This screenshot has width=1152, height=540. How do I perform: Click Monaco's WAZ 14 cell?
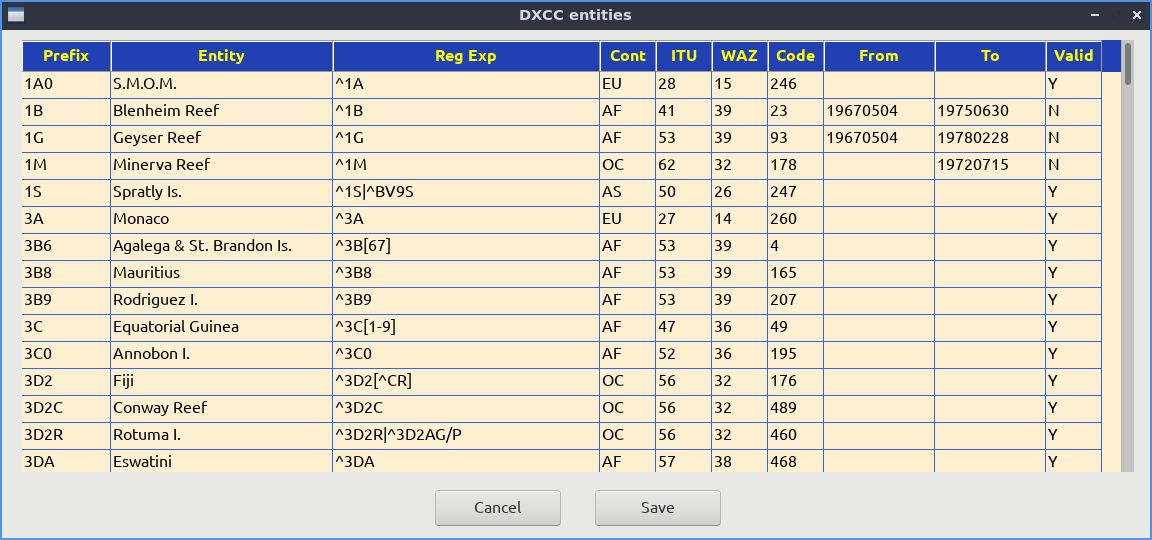pos(739,219)
